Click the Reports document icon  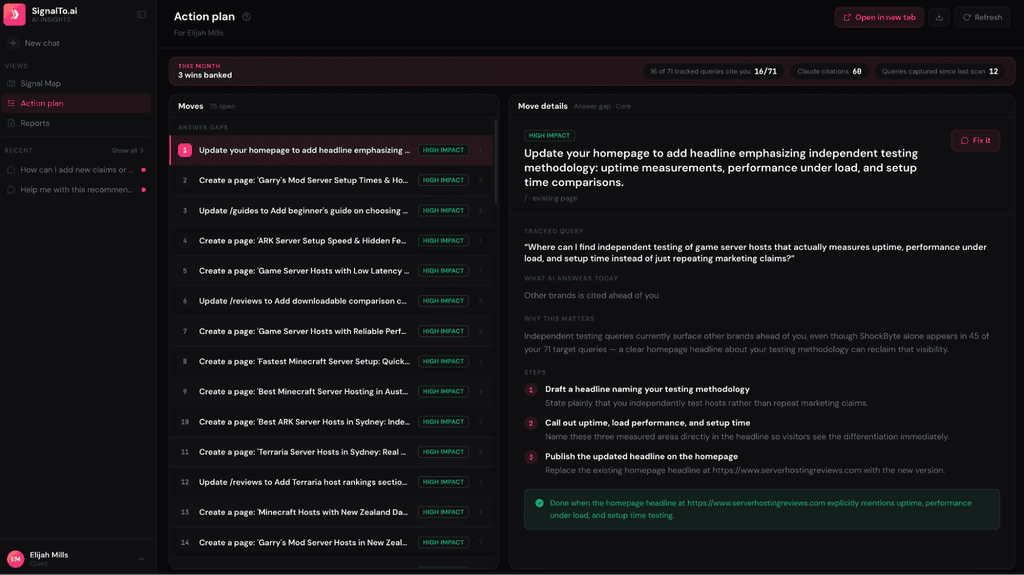(11, 123)
